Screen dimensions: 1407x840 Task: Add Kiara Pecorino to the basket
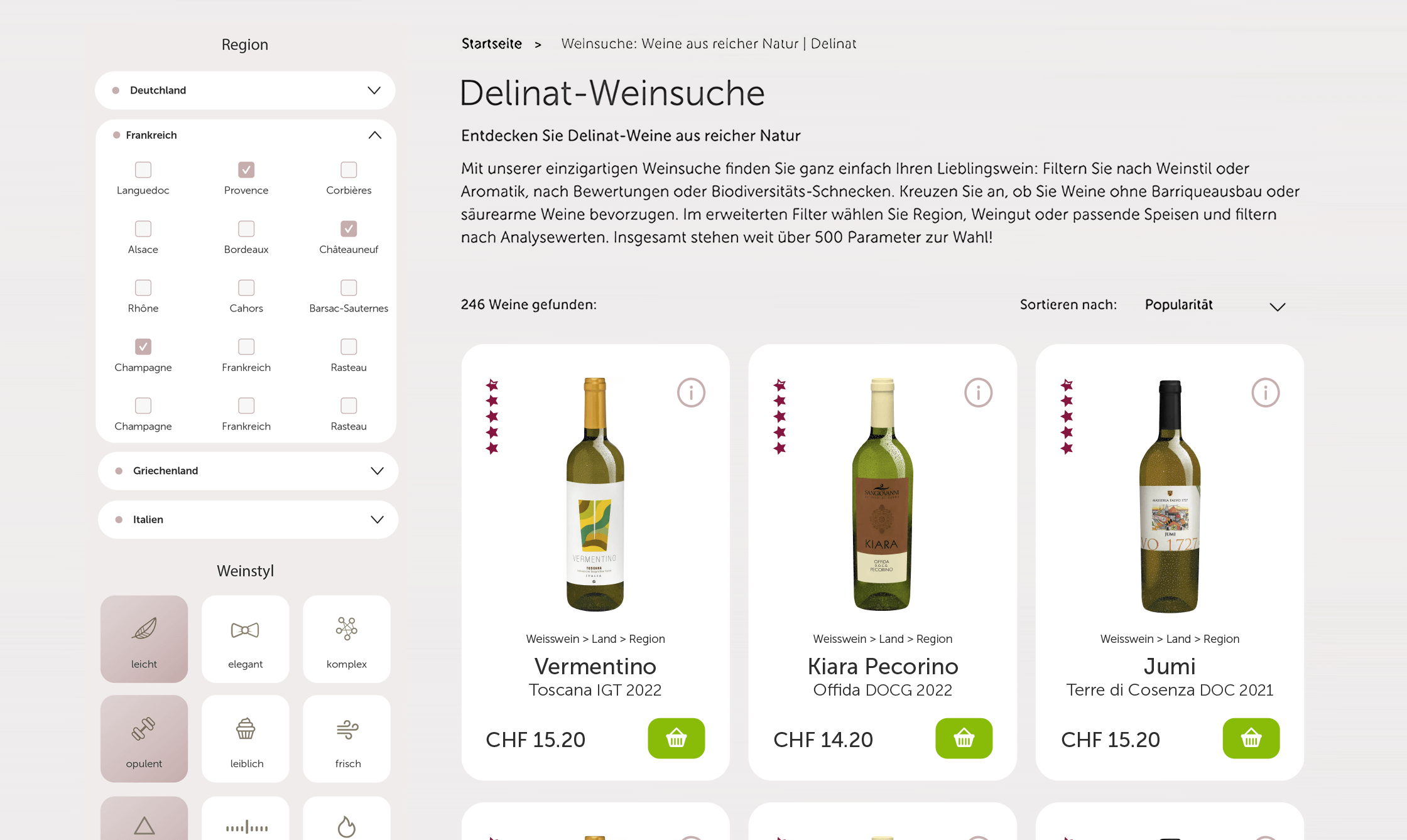coord(964,738)
